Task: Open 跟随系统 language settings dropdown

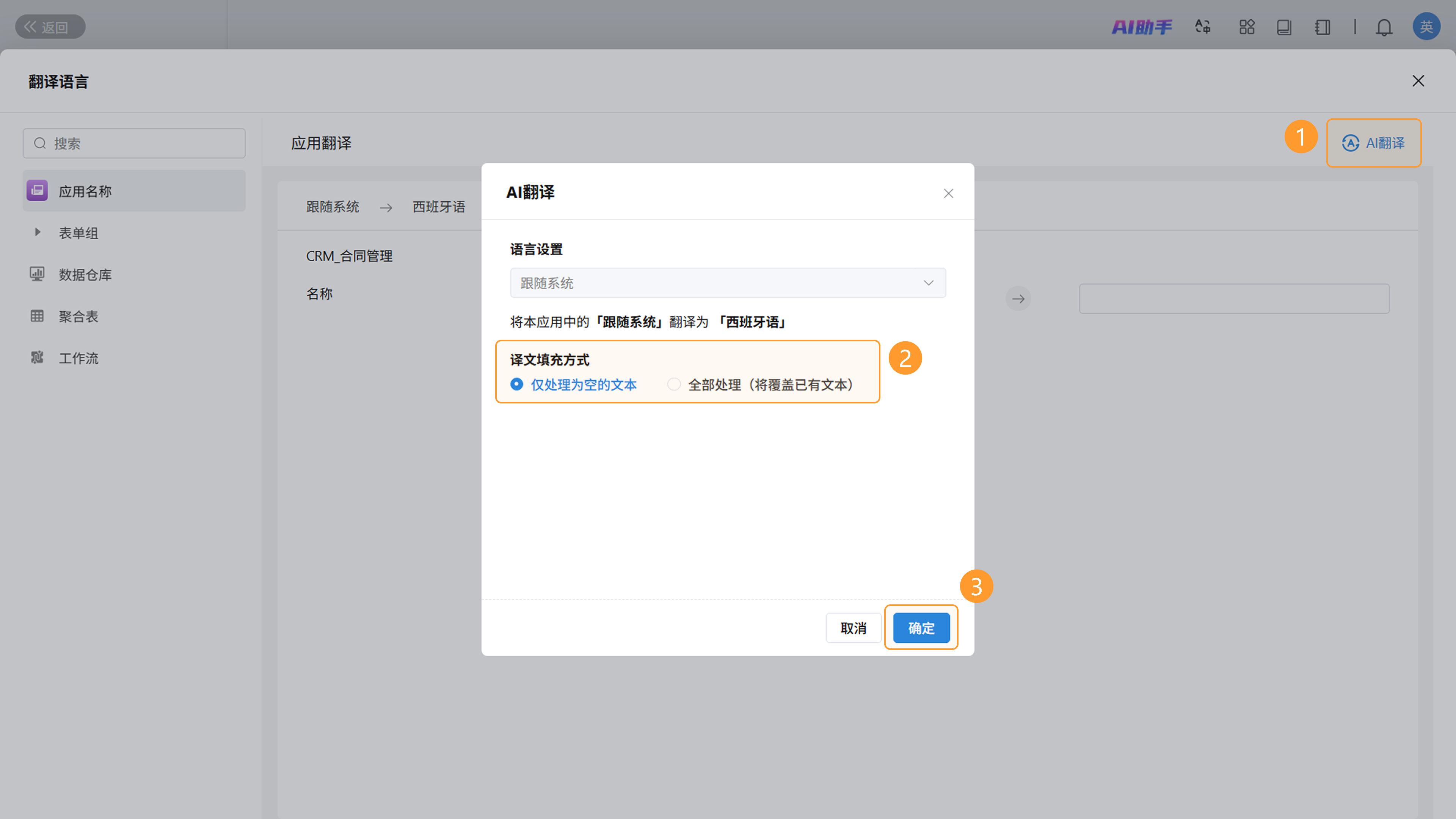Action: pyautogui.click(x=728, y=282)
